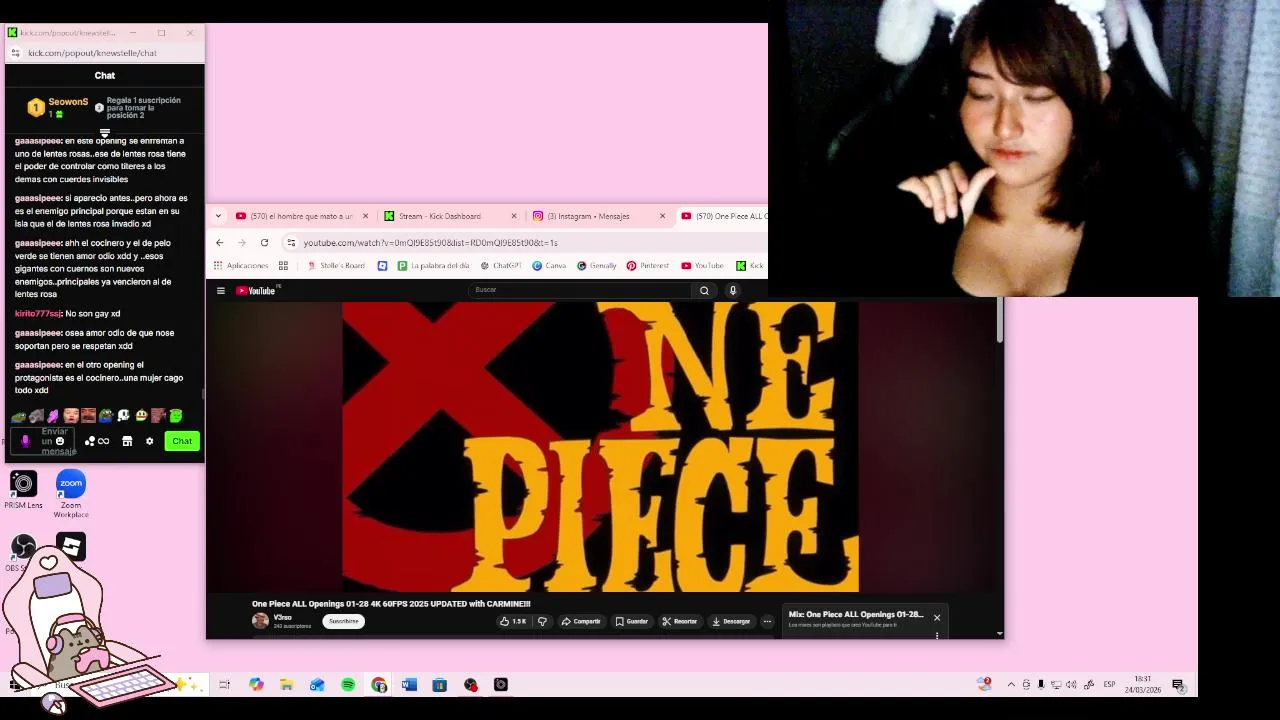Screen dimensions: 1280x720
Task: Open Genially bookmark
Action: [596, 266]
